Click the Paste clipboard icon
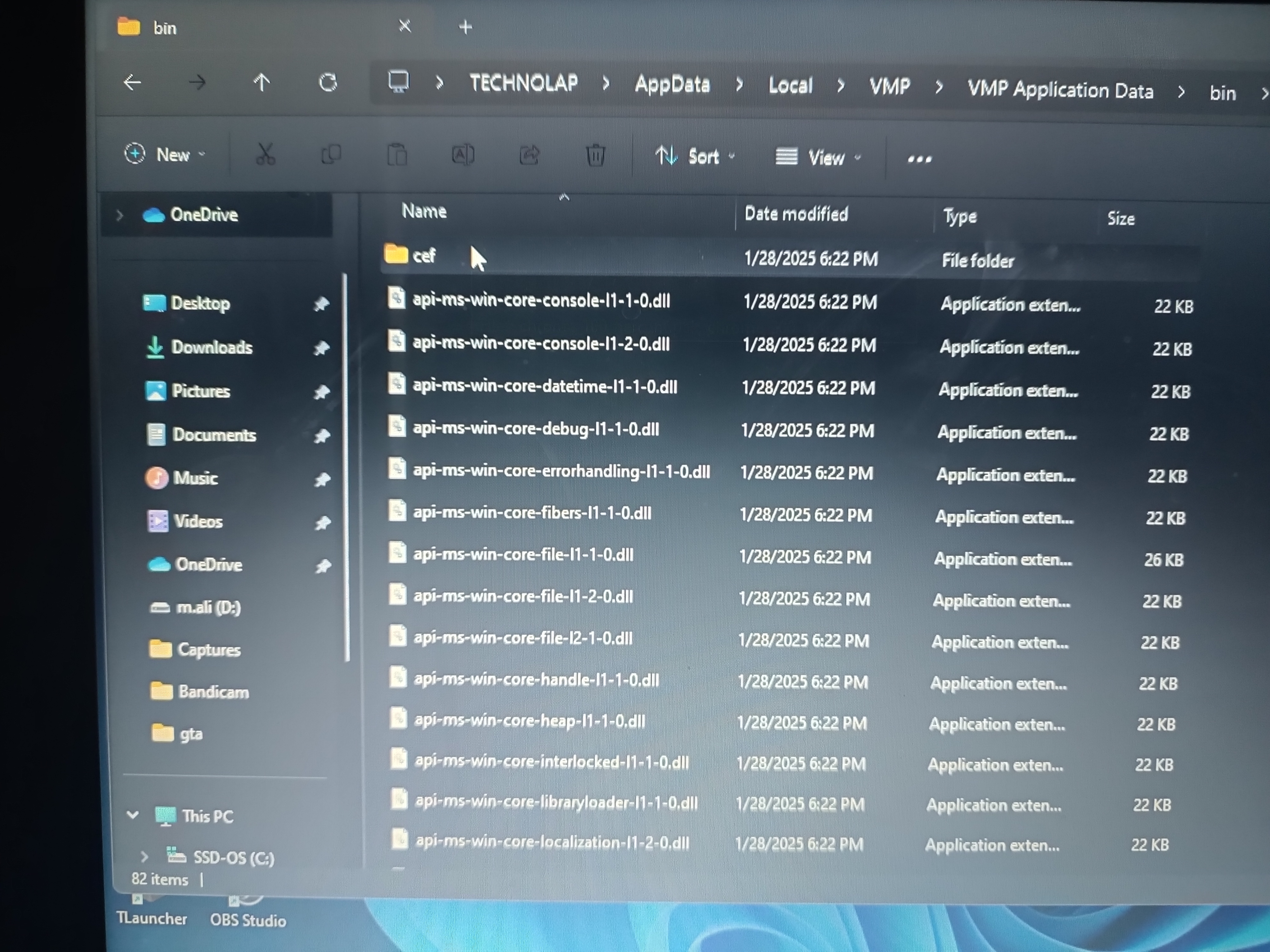This screenshot has height=952, width=1270. coord(397,155)
